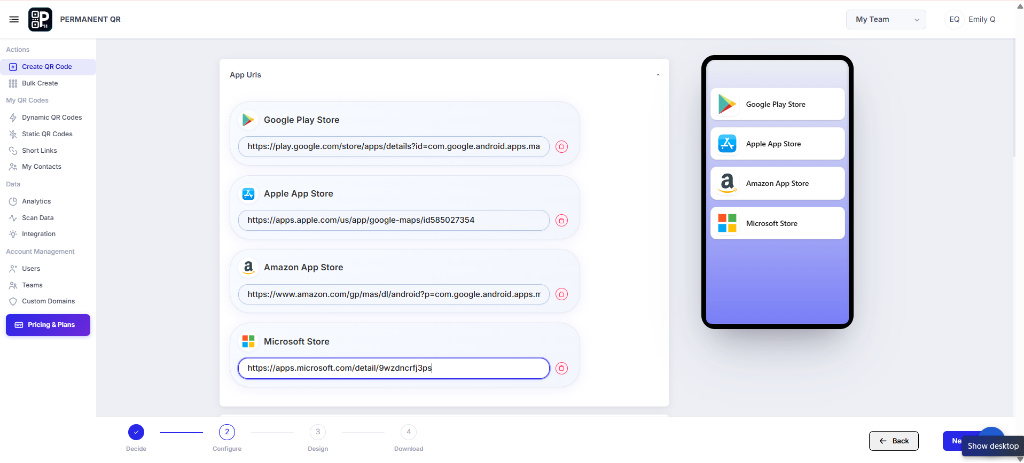The image size is (1024, 463).
Task: Select Create QR Code in sidebar
Action: coord(48,67)
